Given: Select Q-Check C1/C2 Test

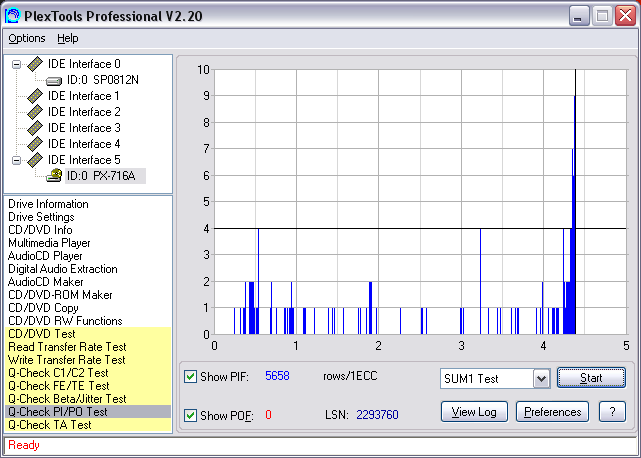Looking at the screenshot, I should (88, 373).
